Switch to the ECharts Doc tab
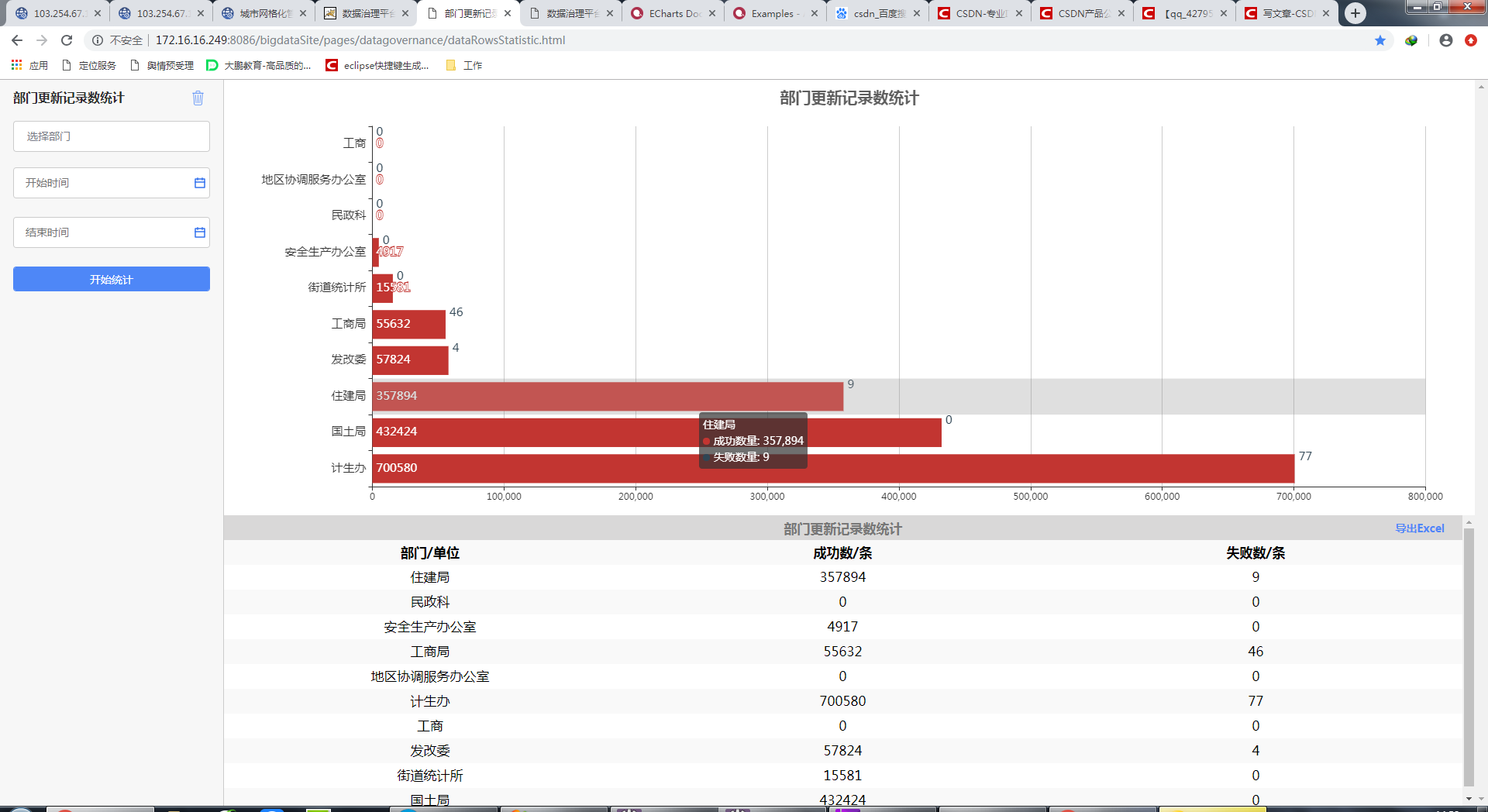The image size is (1488, 812). pyautogui.click(x=673, y=13)
